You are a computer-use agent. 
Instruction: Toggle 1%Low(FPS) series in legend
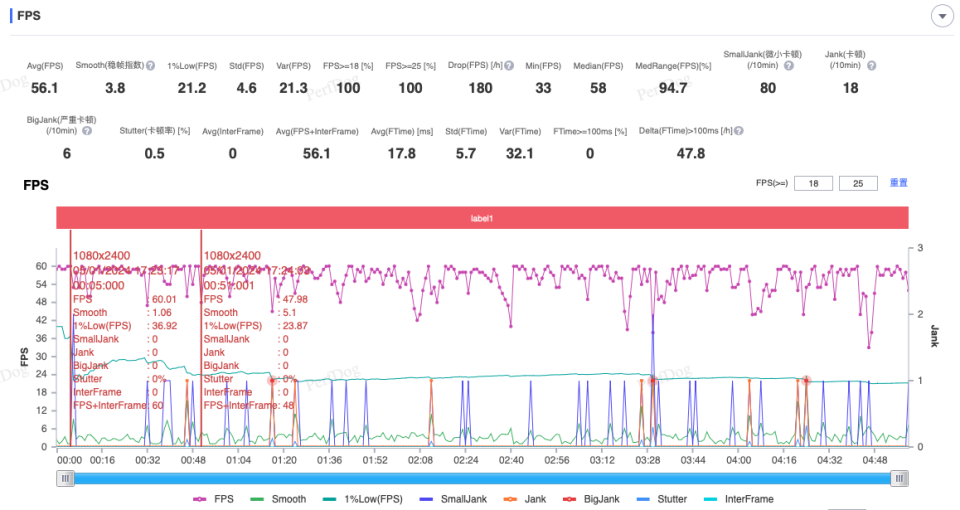coord(362,499)
